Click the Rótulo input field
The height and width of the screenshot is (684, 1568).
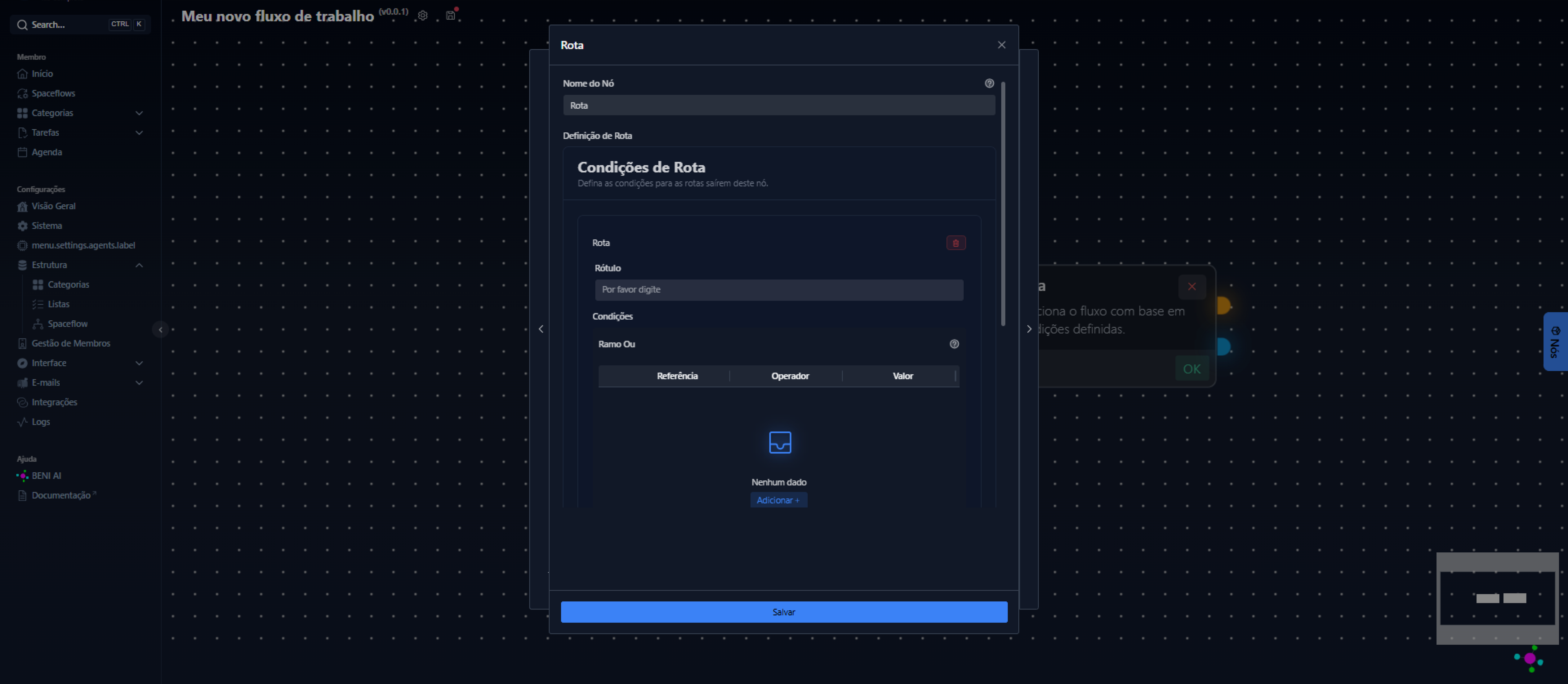[x=778, y=290]
